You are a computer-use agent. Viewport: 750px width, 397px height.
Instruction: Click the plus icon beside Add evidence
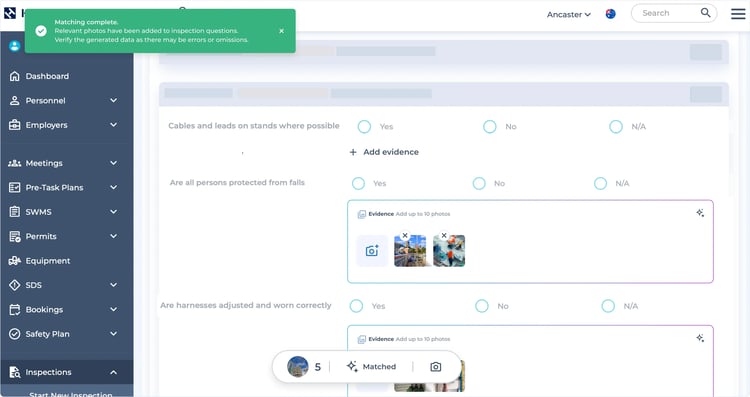point(353,152)
